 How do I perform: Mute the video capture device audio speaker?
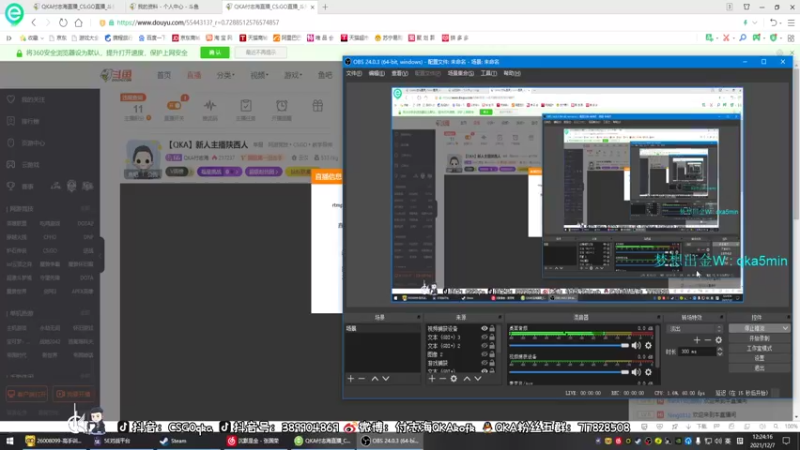(636, 372)
